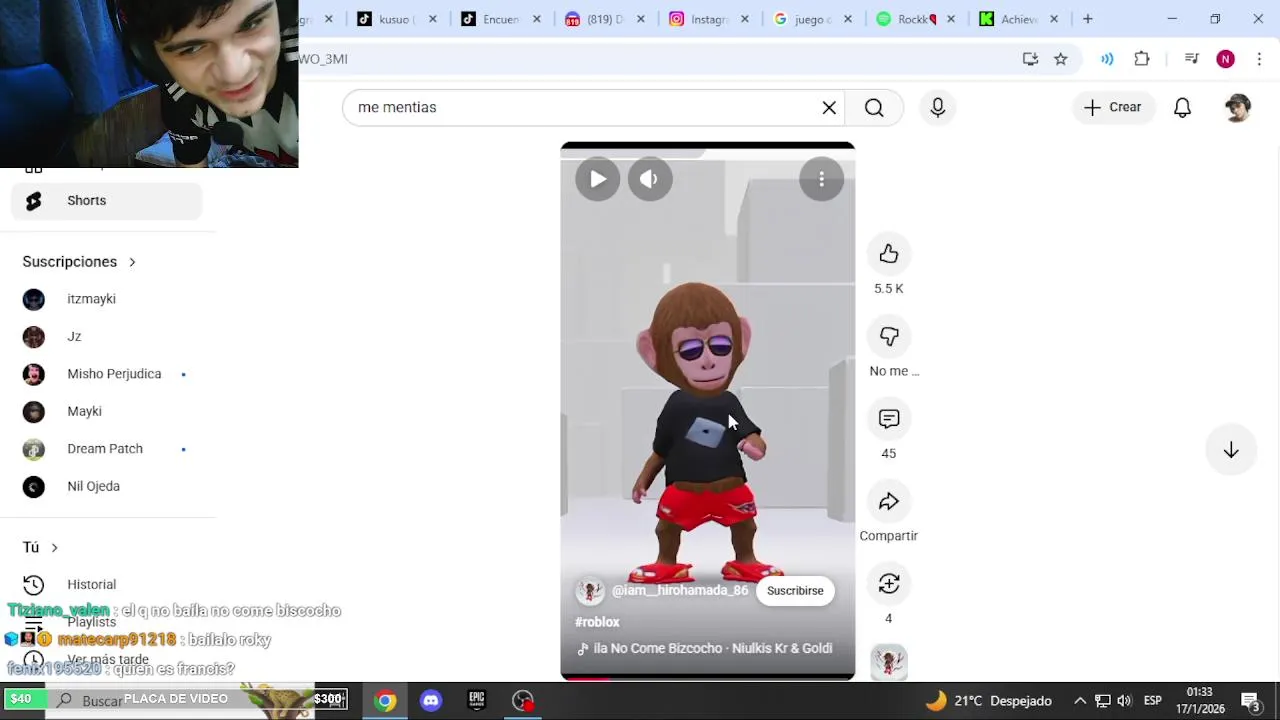Open Mayki subscription channel
1280x720 pixels.
coord(107,411)
